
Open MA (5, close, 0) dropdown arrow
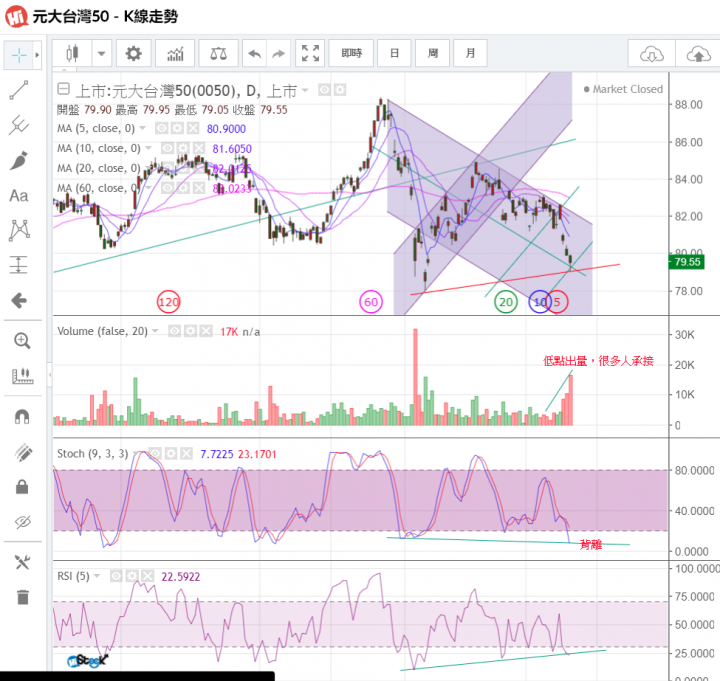[x=143, y=128]
